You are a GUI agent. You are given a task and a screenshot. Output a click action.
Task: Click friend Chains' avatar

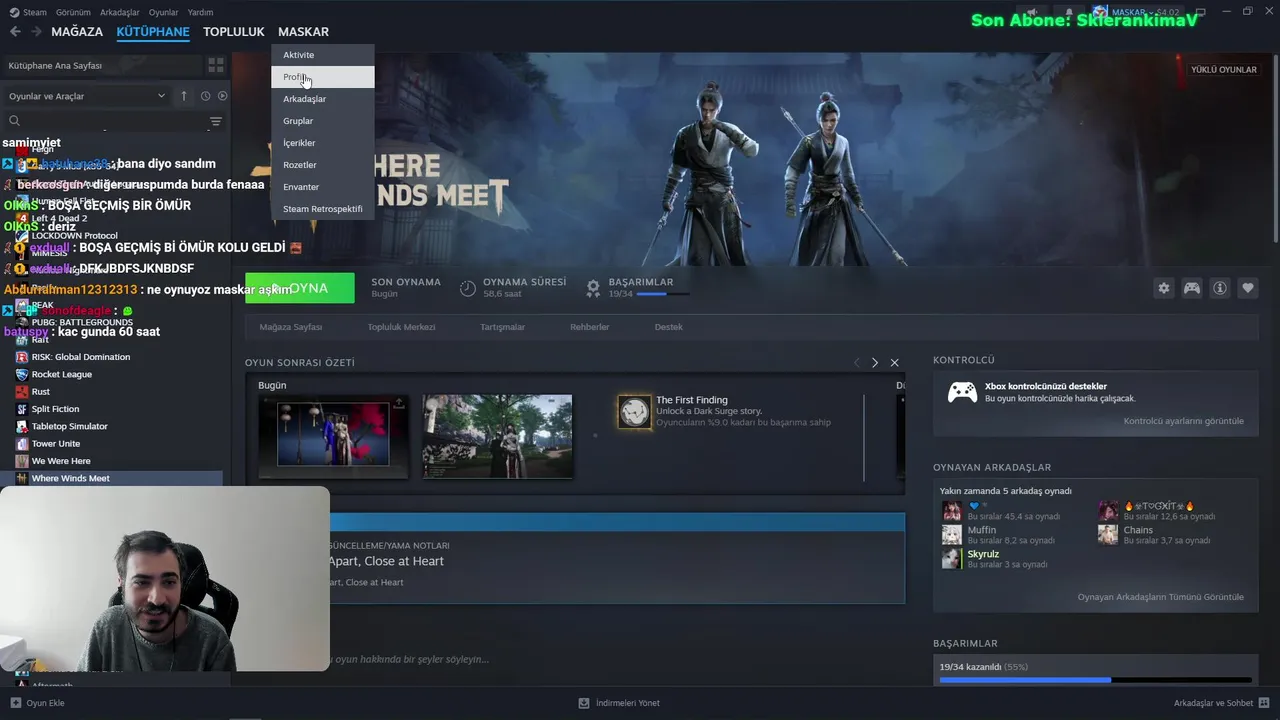(1108, 535)
